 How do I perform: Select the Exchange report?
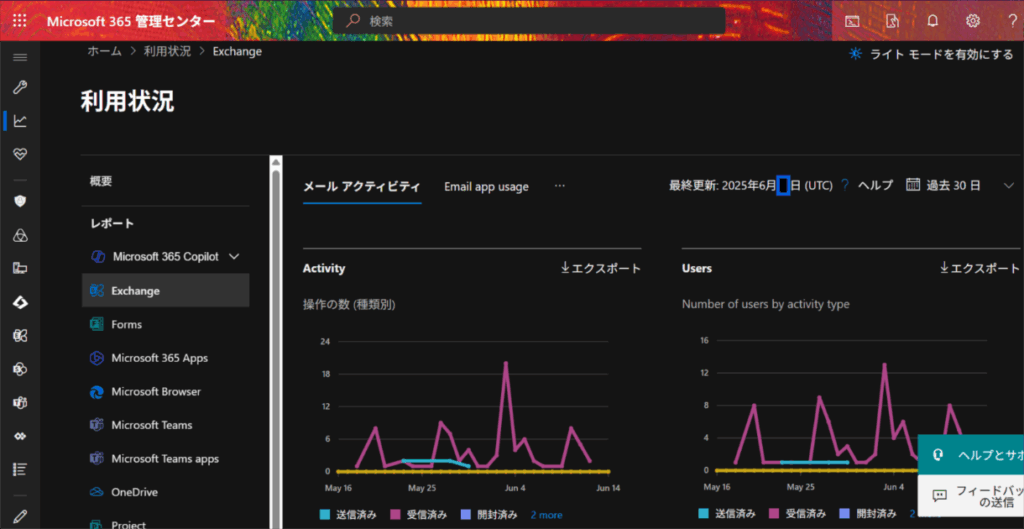coord(166,291)
